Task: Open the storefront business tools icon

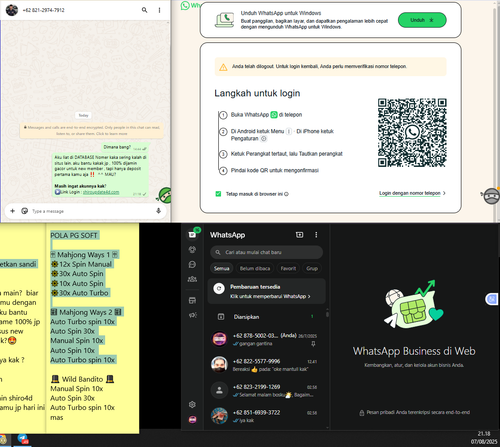Action: (x=192, y=300)
